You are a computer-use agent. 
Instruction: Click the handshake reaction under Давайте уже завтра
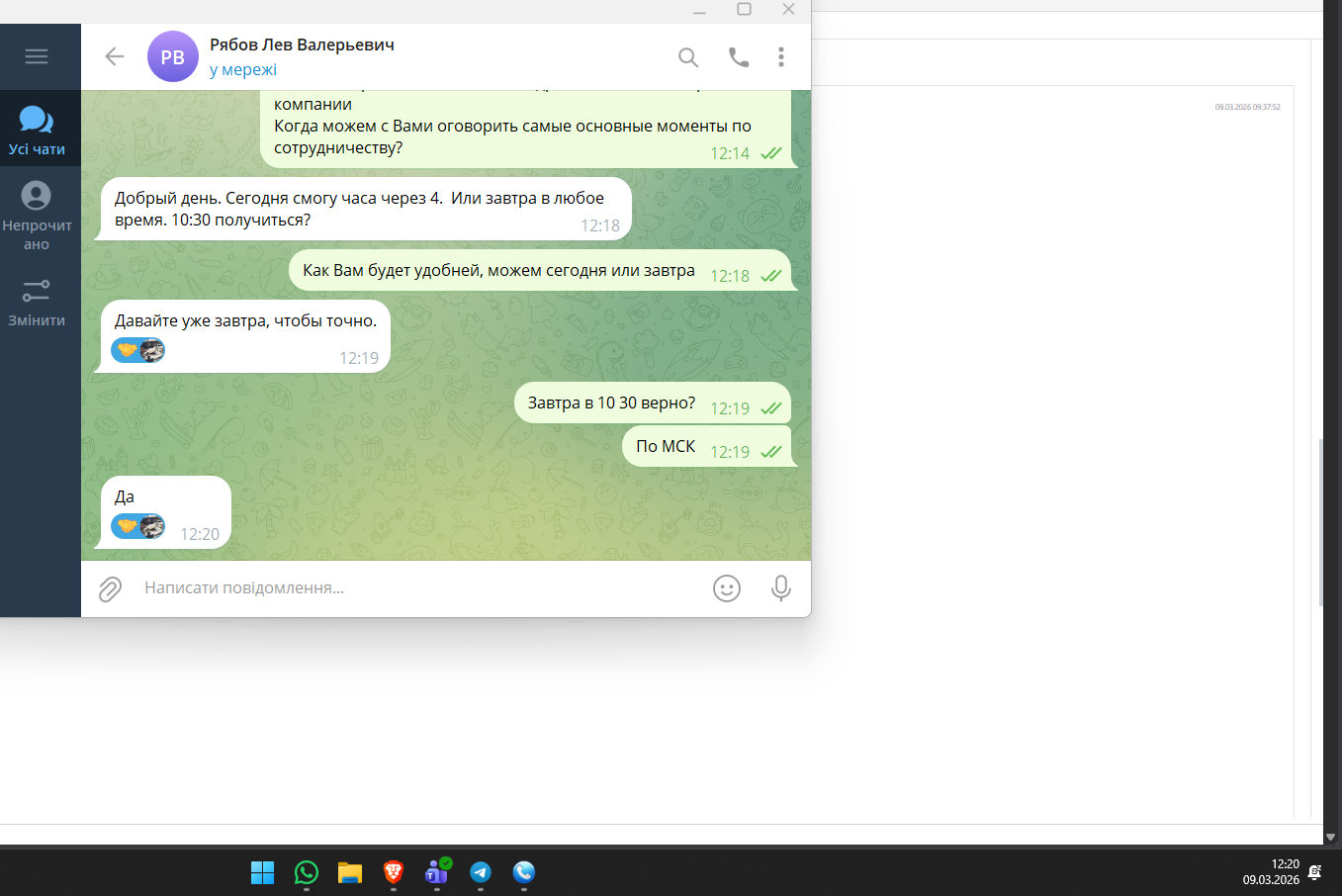137,350
